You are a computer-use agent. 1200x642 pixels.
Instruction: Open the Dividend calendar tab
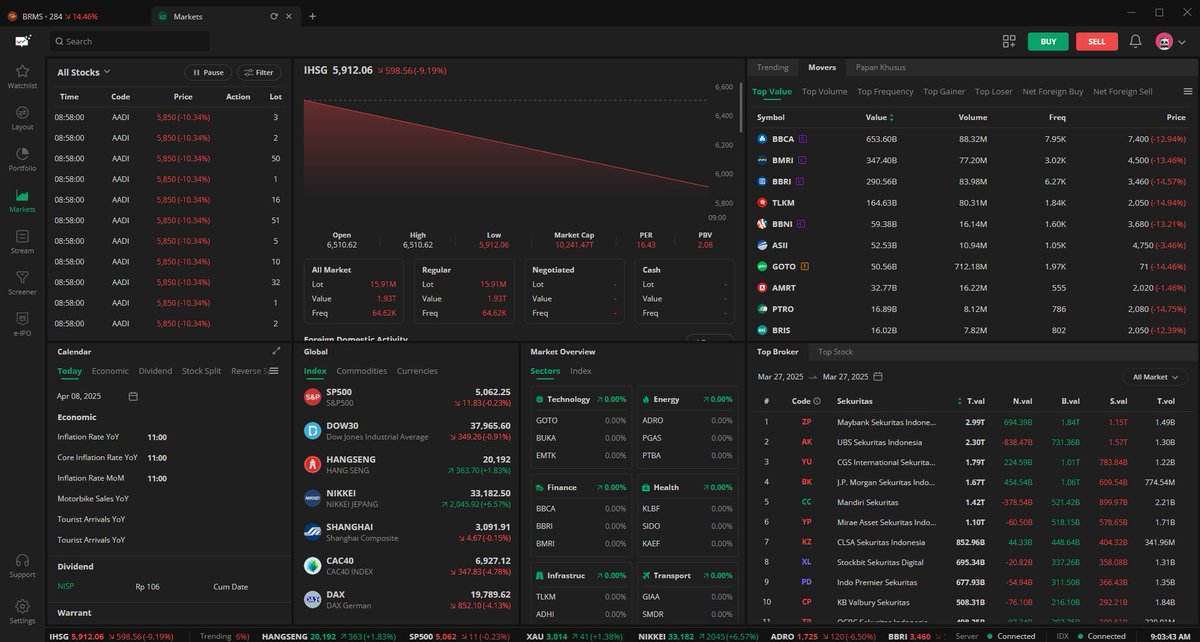(155, 371)
